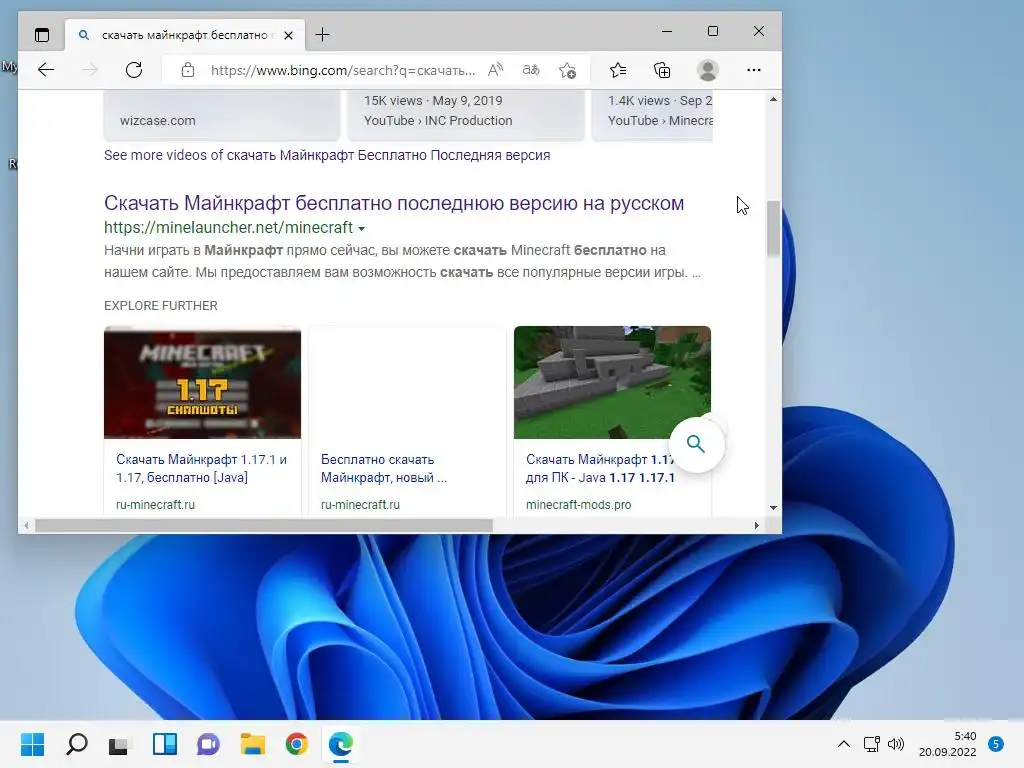
Task: Open Edge Settings and more menu
Action: (754, 70)
